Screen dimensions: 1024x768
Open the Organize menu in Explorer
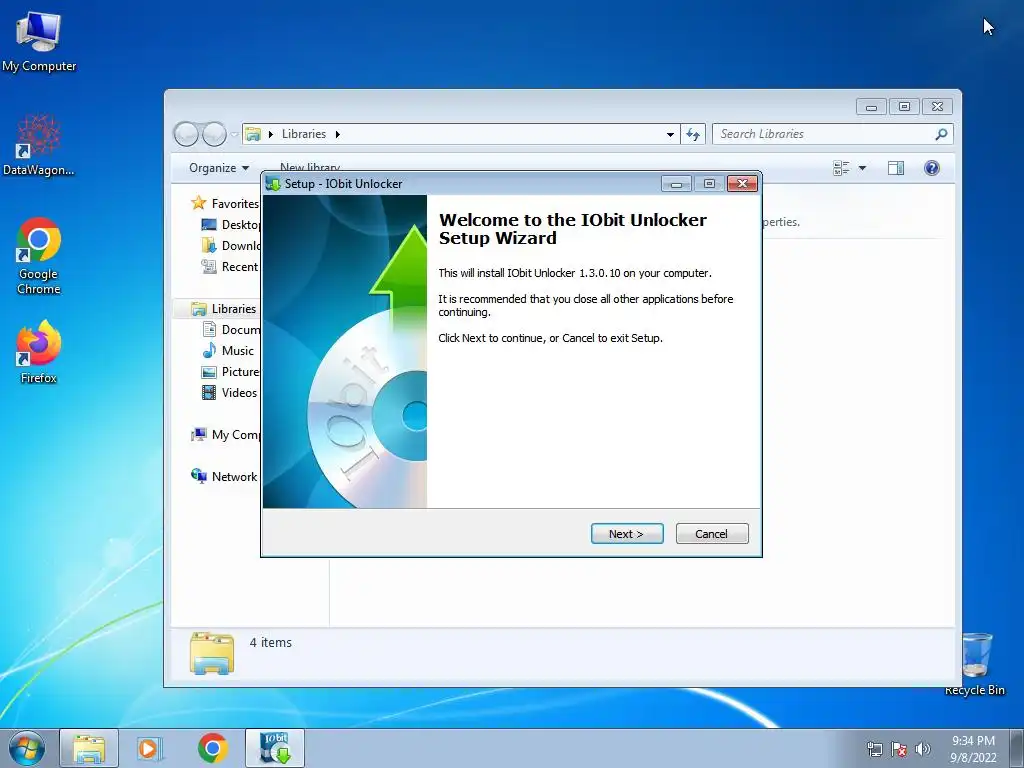point(219,168)
